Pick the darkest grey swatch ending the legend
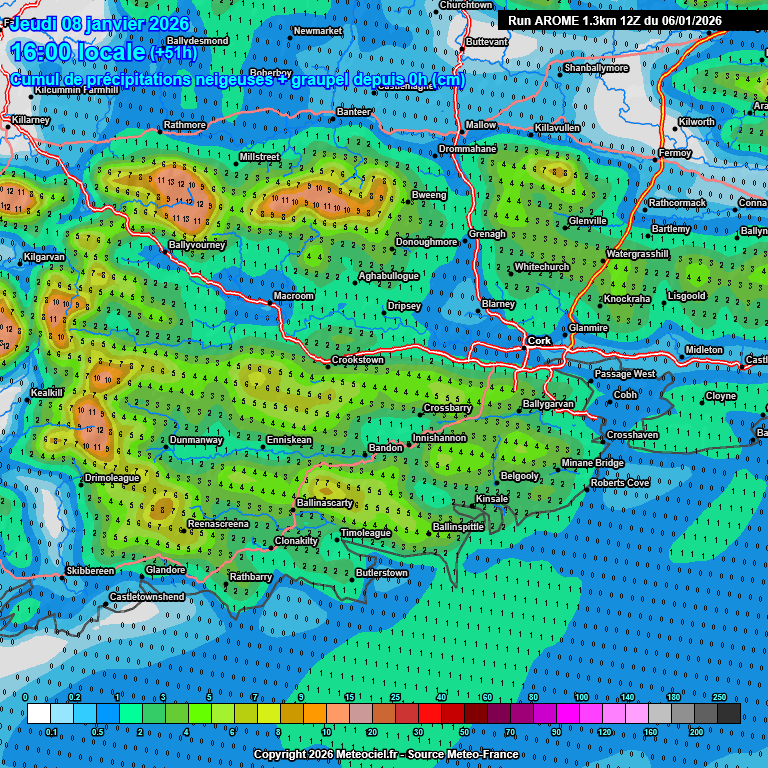Screen dimensions: 768x768 pos(729,714)
